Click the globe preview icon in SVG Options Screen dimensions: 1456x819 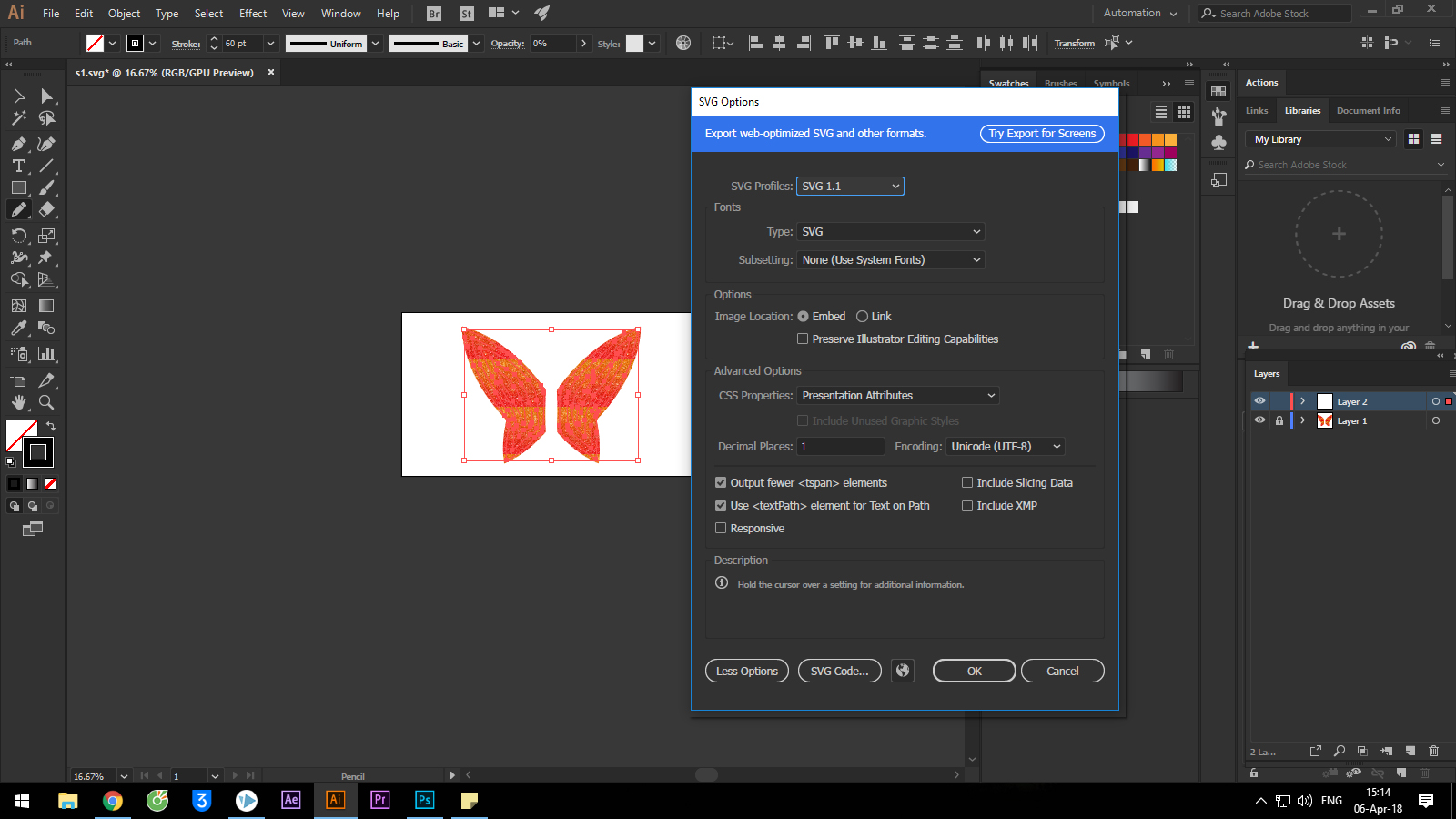903,671
